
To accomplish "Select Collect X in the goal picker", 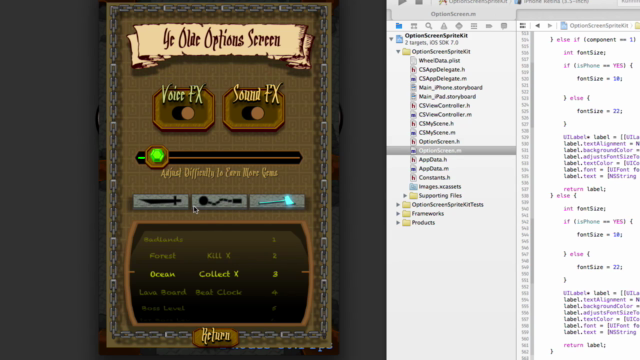I will click(219, 274).
